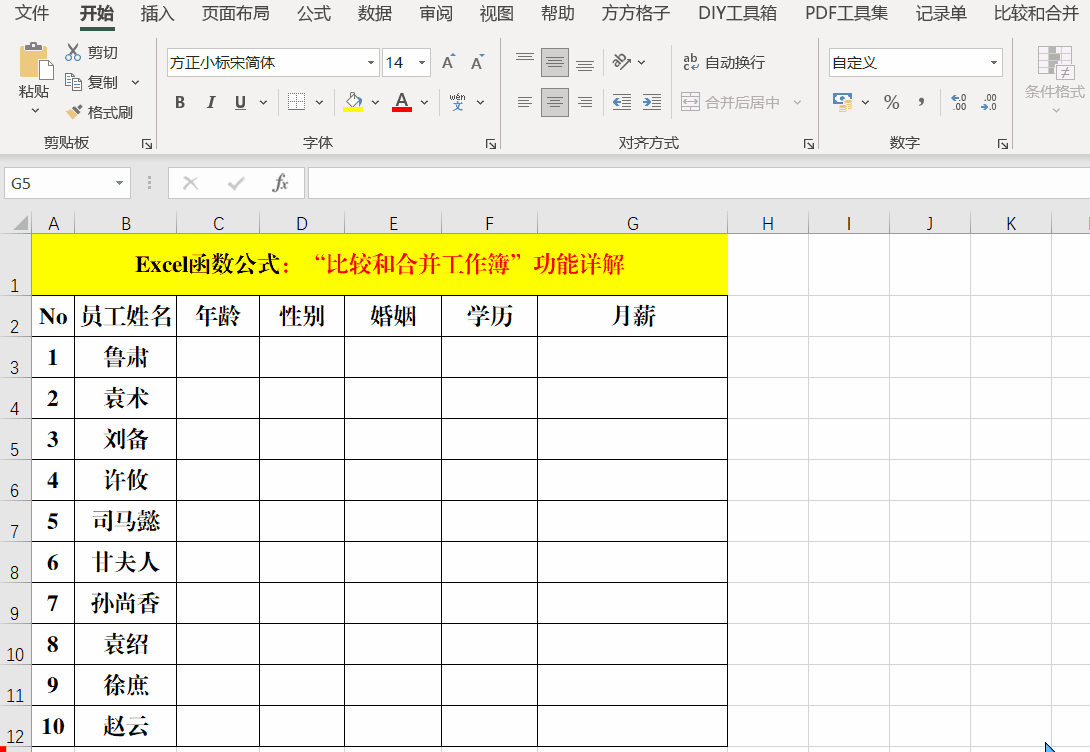Toggle bold formatting
1090x752 pixels.
pos(180,102)
